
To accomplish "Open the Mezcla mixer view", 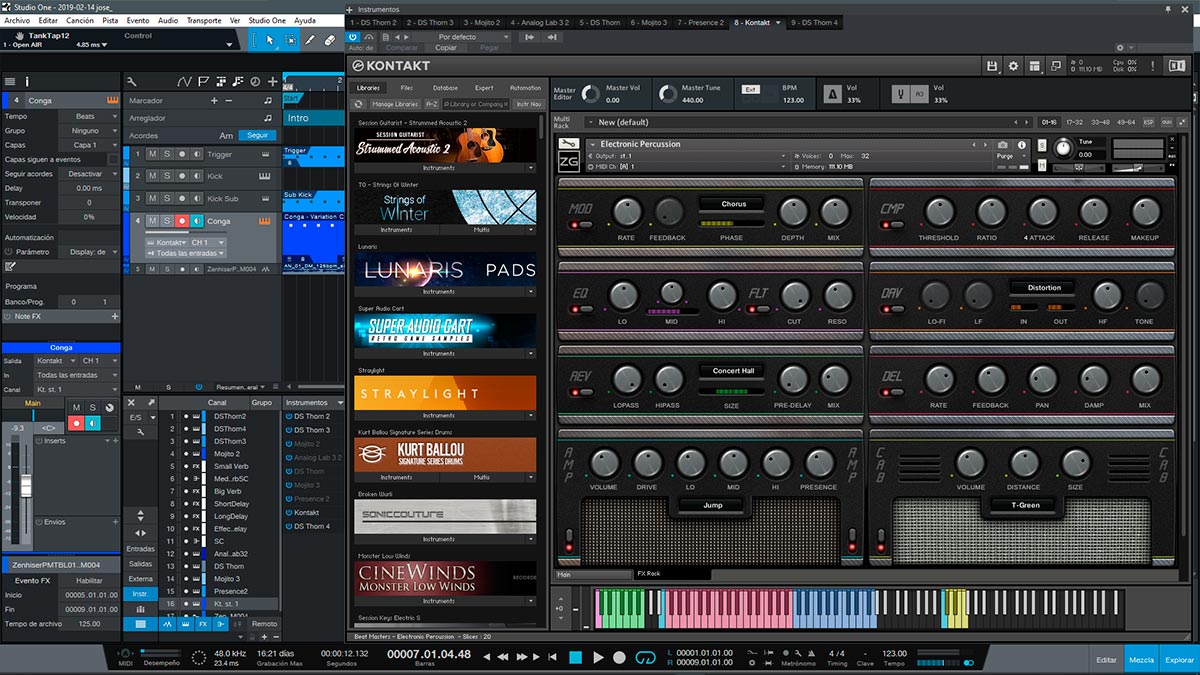I will pos(1141,660).
